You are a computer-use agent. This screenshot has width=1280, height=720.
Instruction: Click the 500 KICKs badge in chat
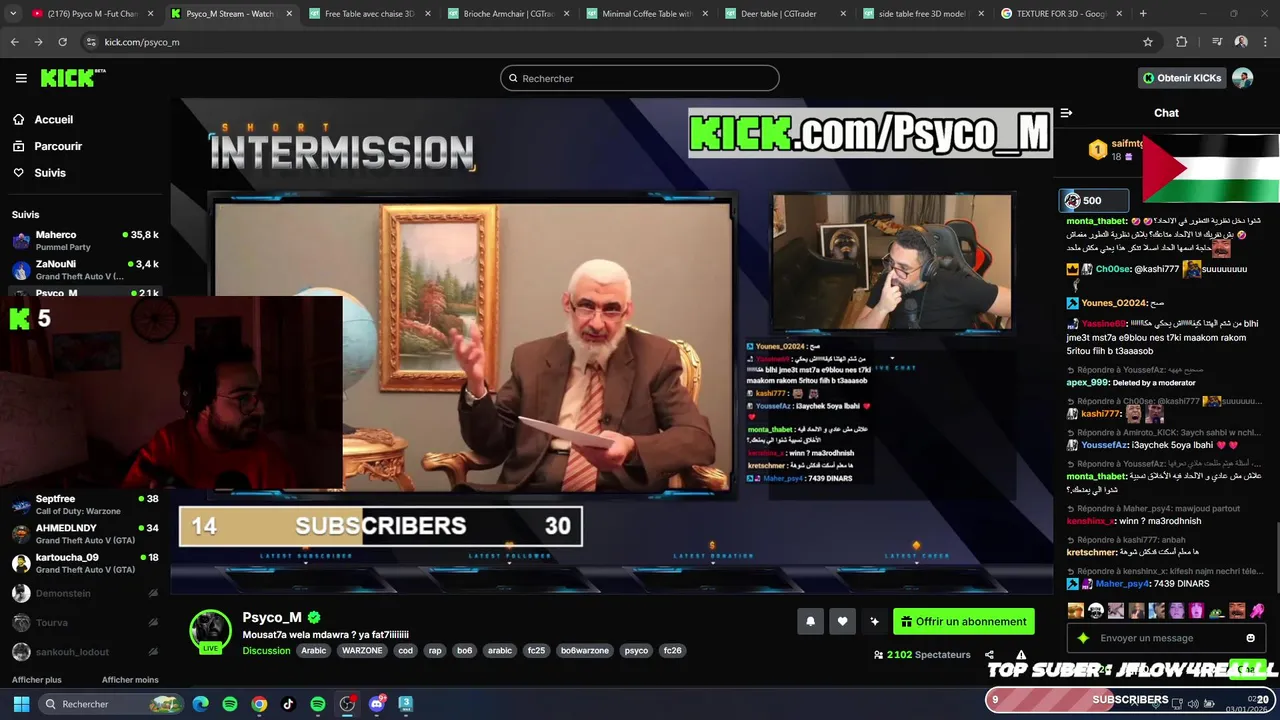[x=1094, y=200]
